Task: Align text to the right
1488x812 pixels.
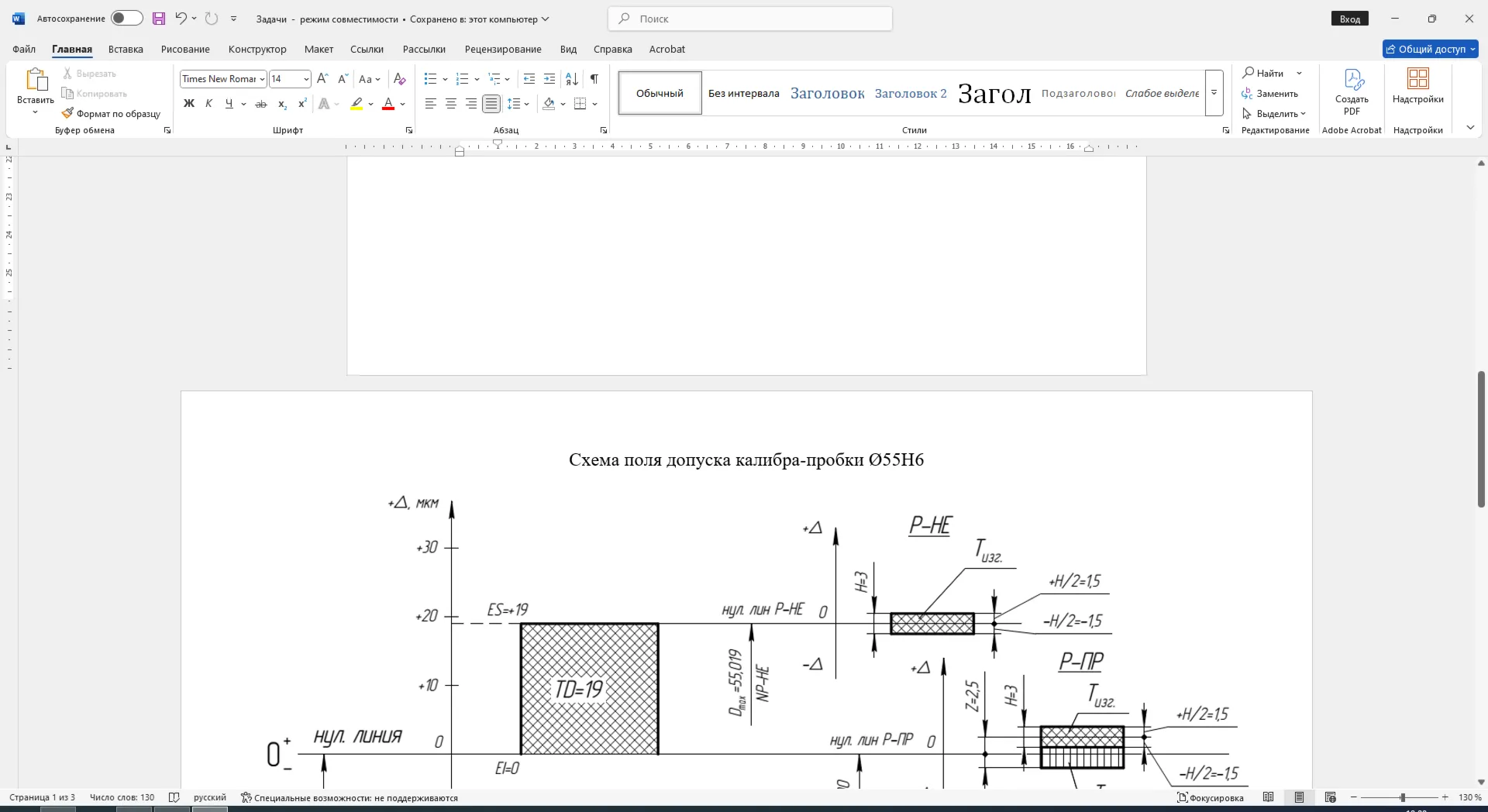Action: point(471,104)
